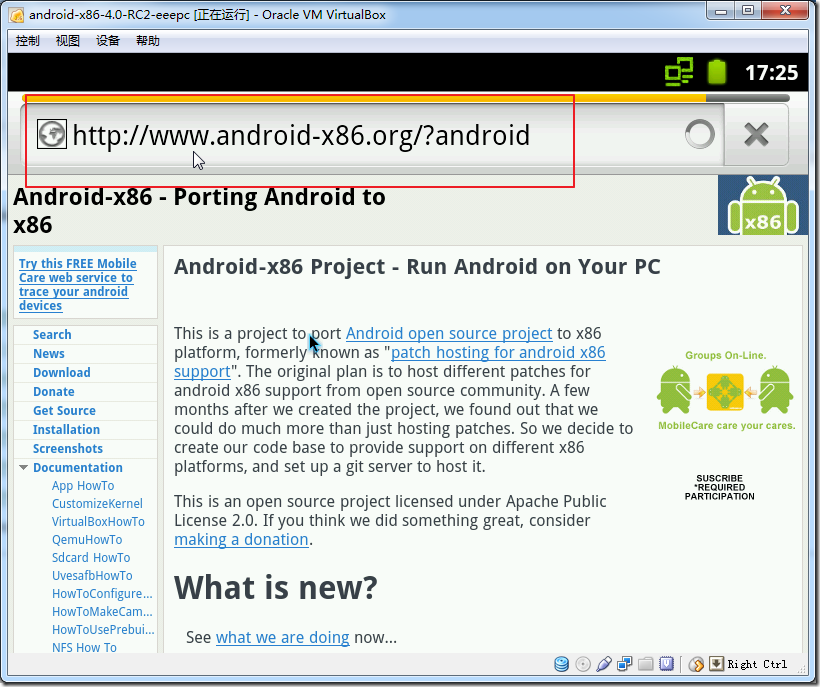820x687 pixels.
Task: Click the virtualization chip status icon
Action: point(666,664)
